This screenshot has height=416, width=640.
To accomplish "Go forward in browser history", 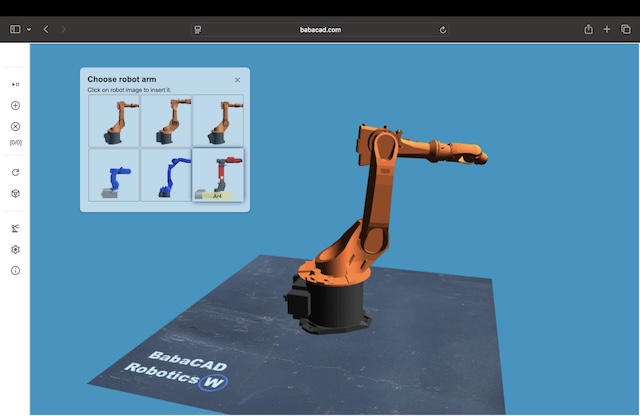I will (64, 29).
